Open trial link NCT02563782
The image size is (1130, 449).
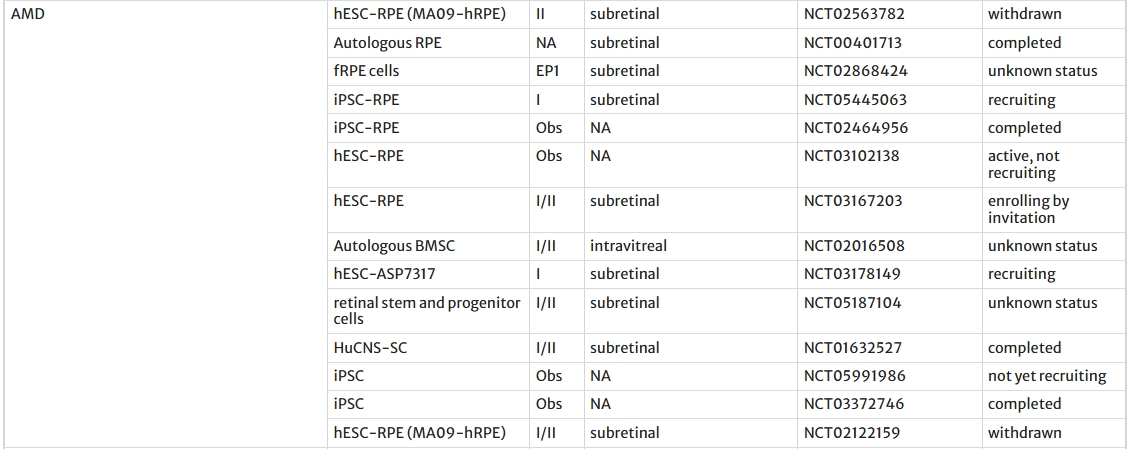pos(855,15)
